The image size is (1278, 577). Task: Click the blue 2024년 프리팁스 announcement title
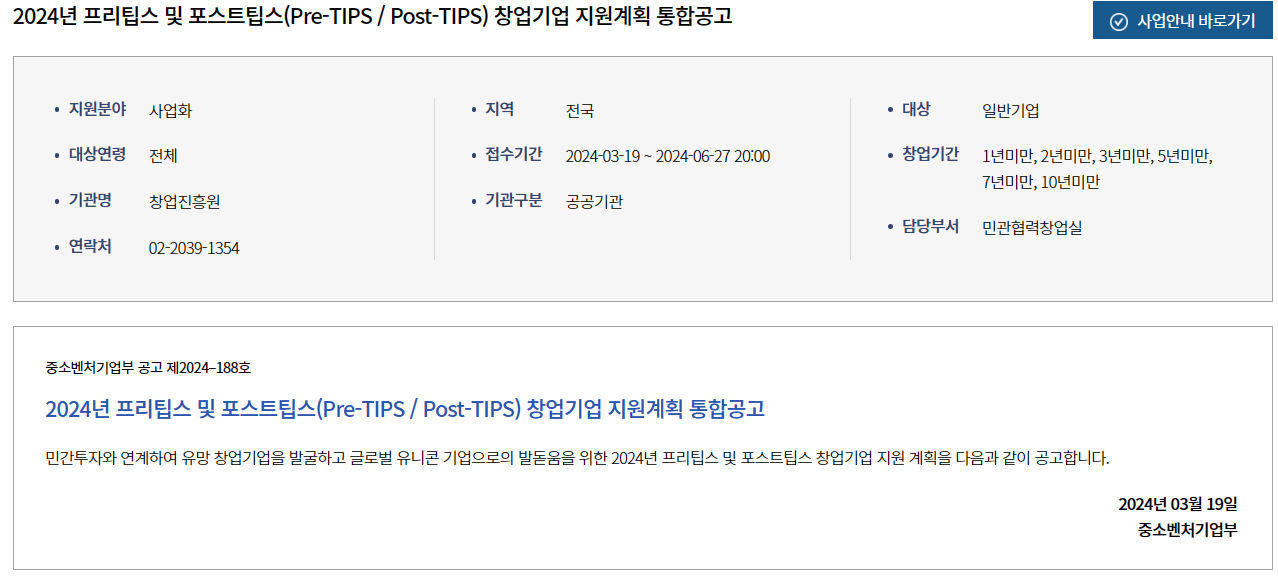pyautogui.click(x=405, y=409)
